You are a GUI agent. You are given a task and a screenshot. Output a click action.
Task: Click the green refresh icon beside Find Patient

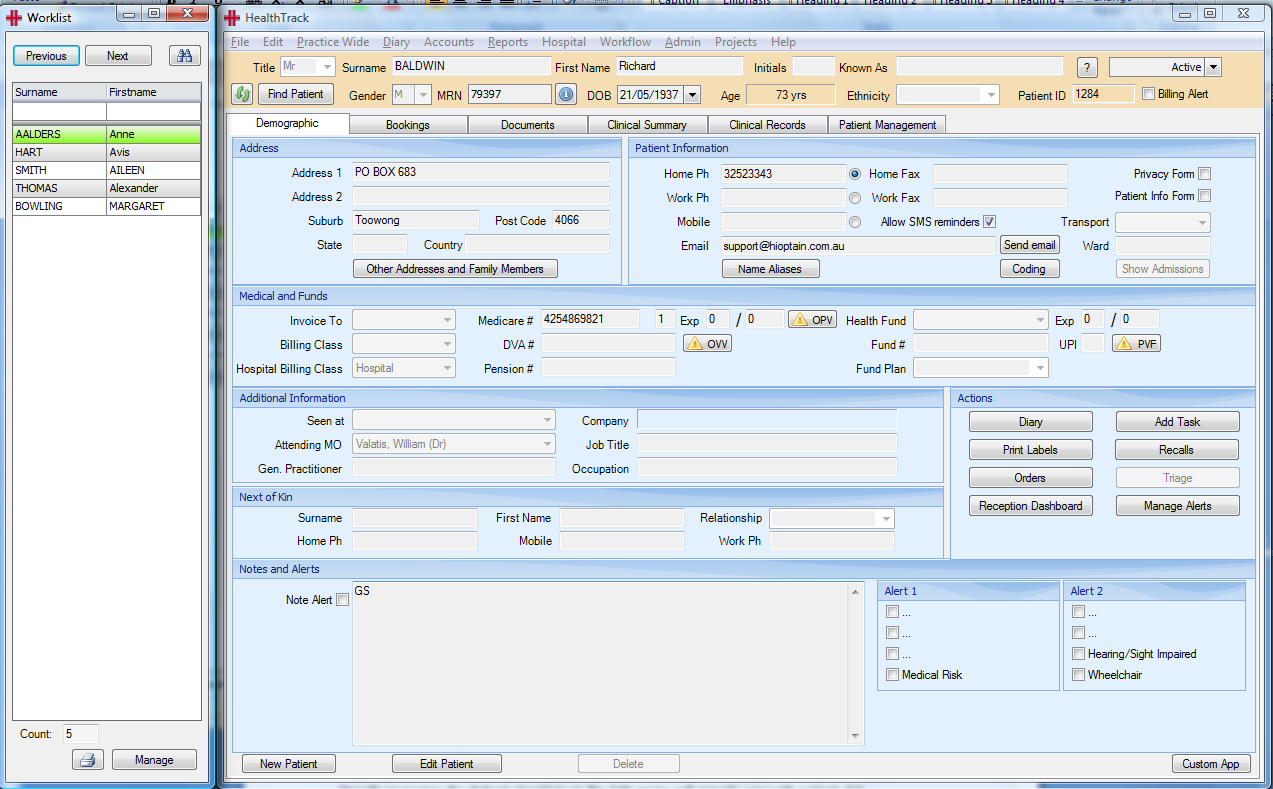pyautogui.click(x=241, y=94)
